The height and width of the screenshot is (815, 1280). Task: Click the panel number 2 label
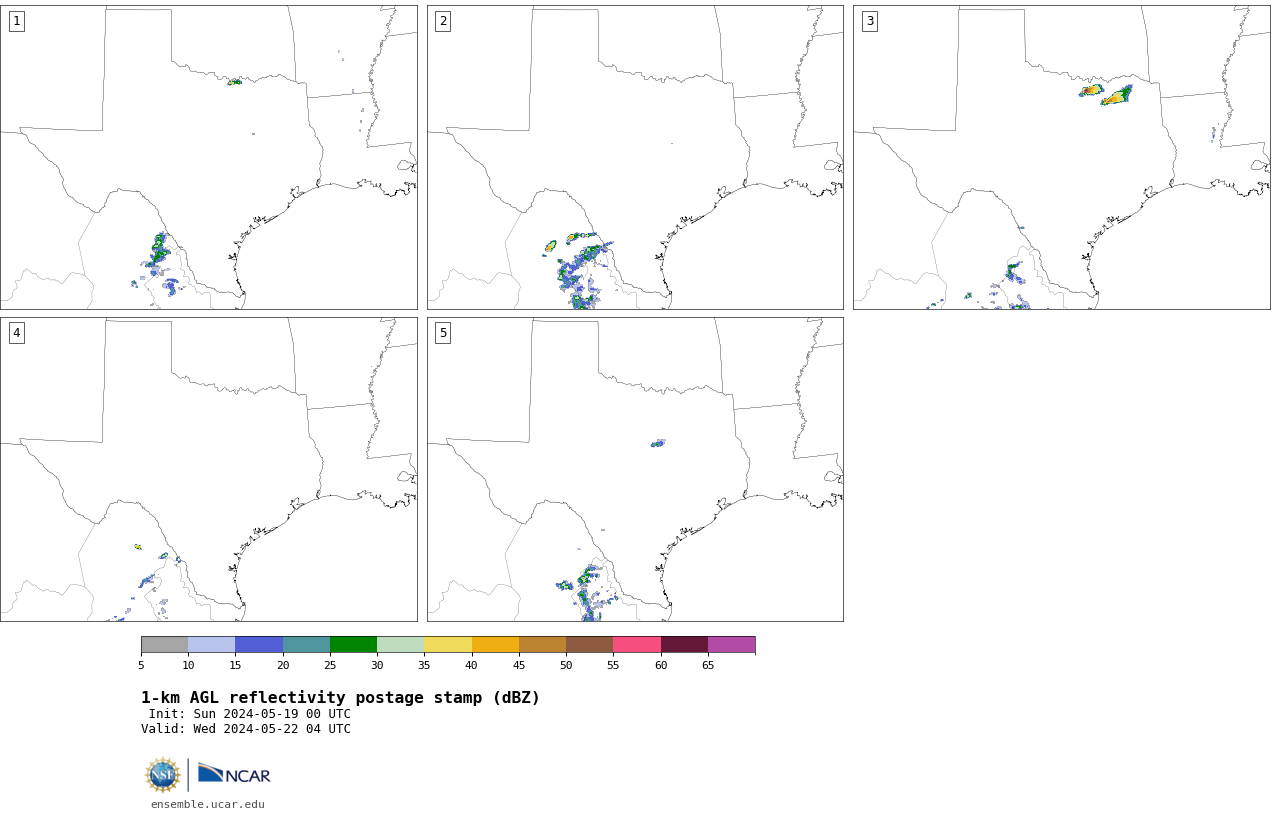pyautogui.click(x=443, y=21)
